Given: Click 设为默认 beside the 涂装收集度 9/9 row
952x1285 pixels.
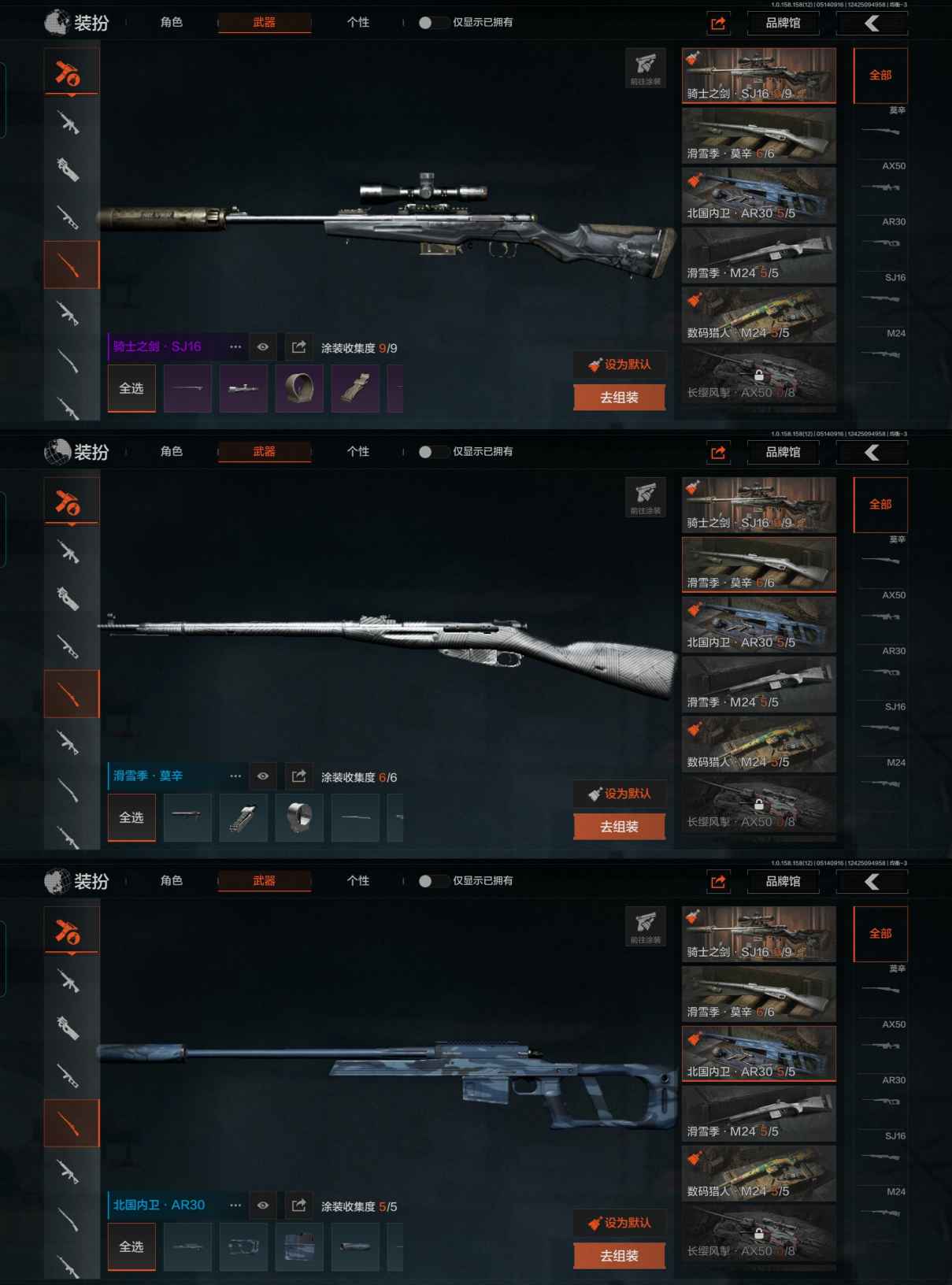Looking at the screenshot, I should [620, 364].
